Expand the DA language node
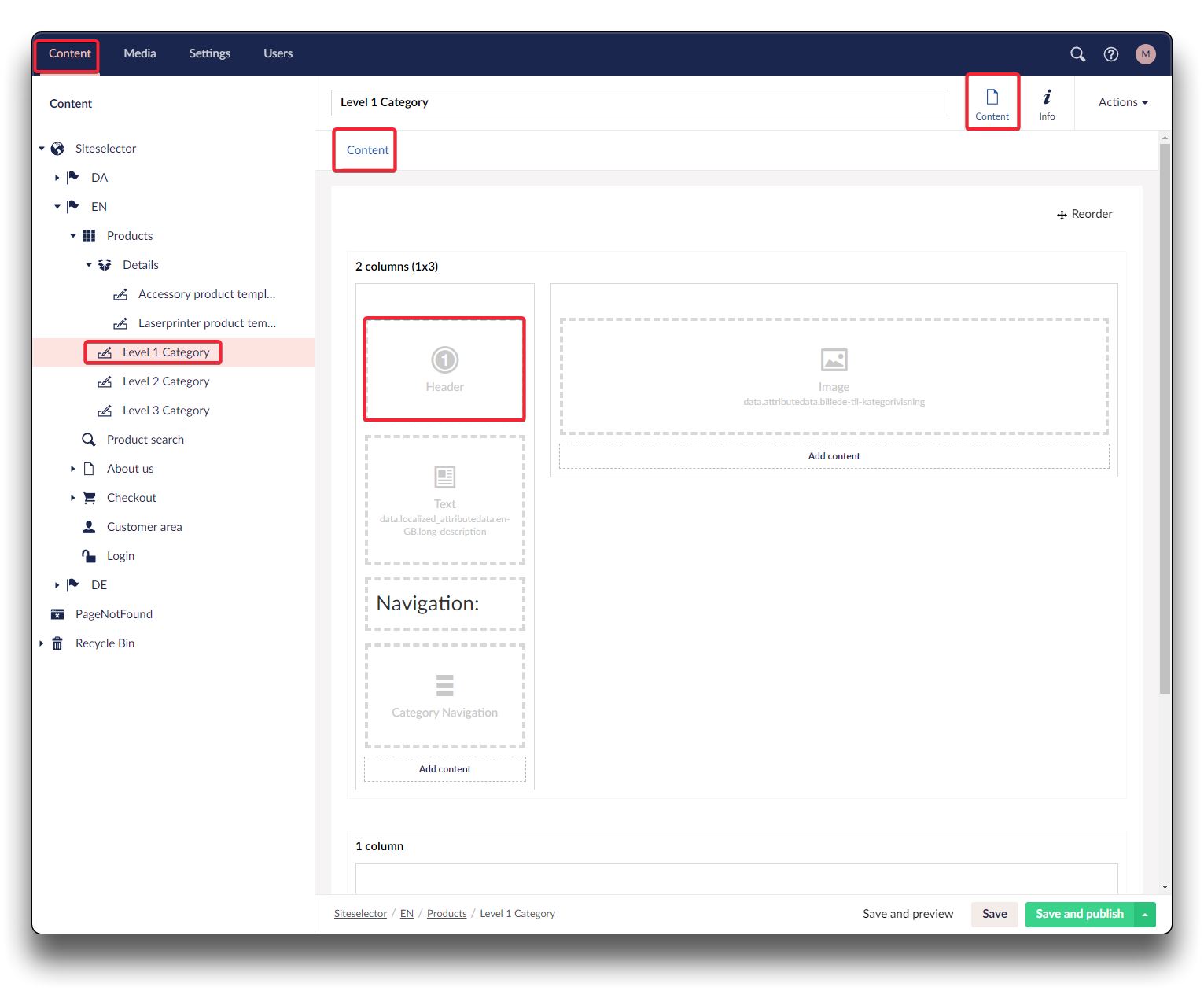This screenshot has height=991, width=1204. point(57,178)
